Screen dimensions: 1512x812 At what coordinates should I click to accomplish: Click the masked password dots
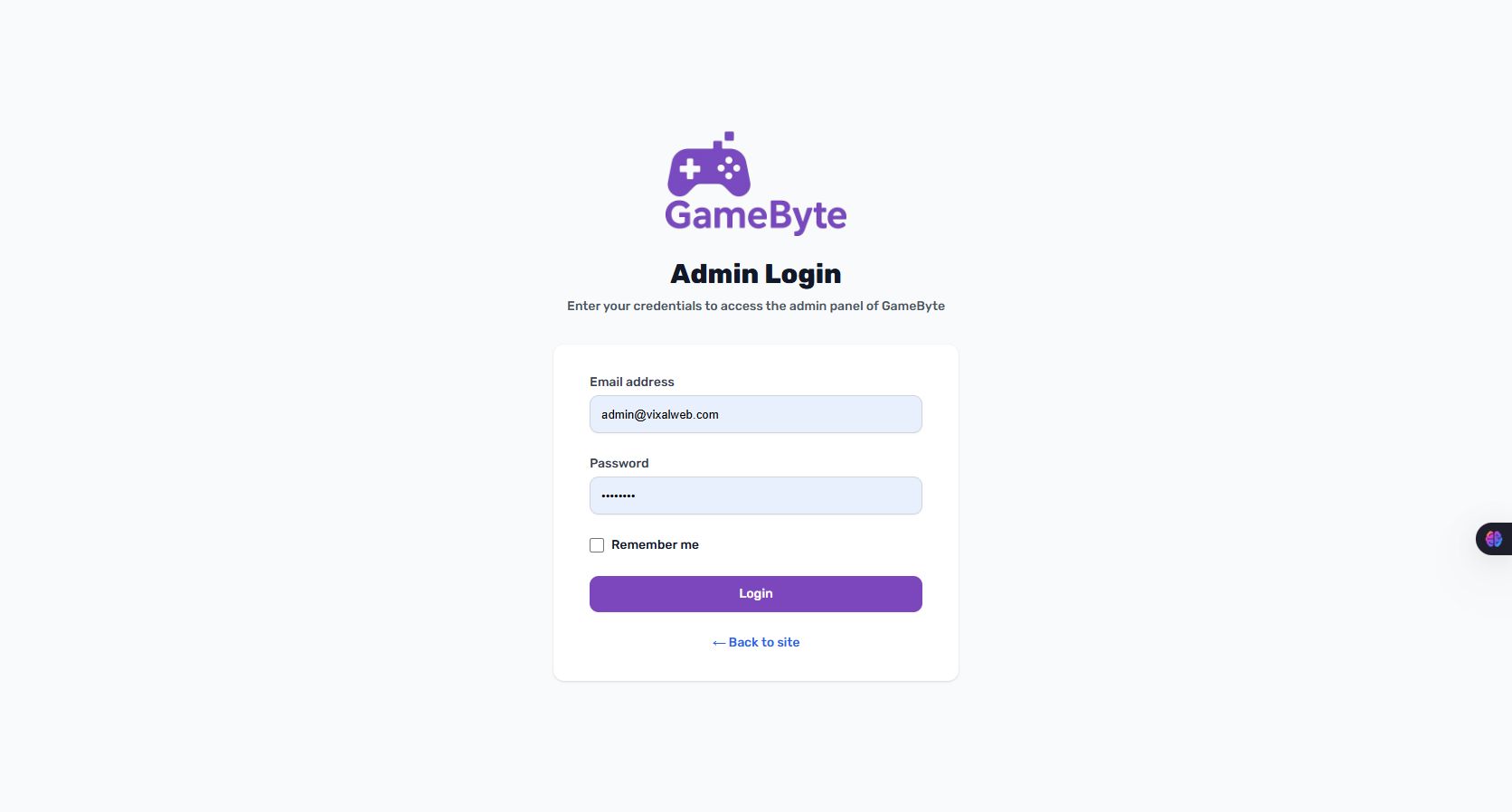619,496
